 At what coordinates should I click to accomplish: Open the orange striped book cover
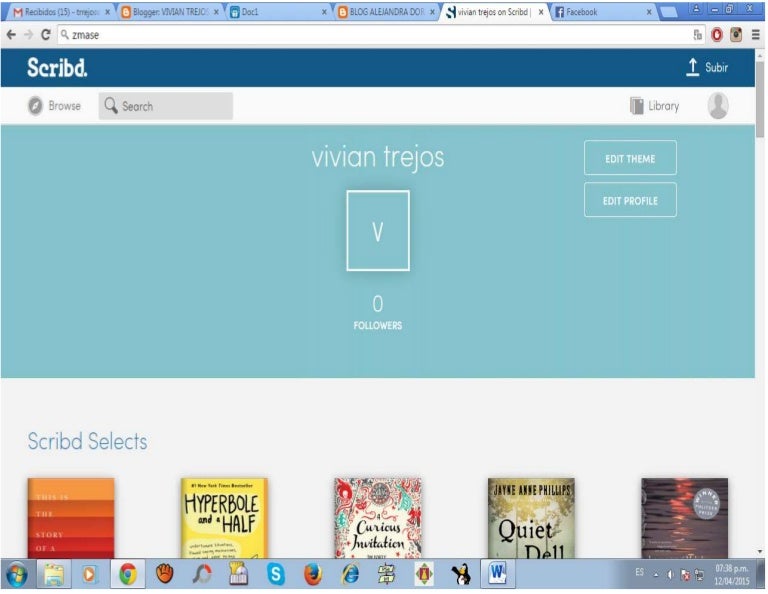coord(71,518)
